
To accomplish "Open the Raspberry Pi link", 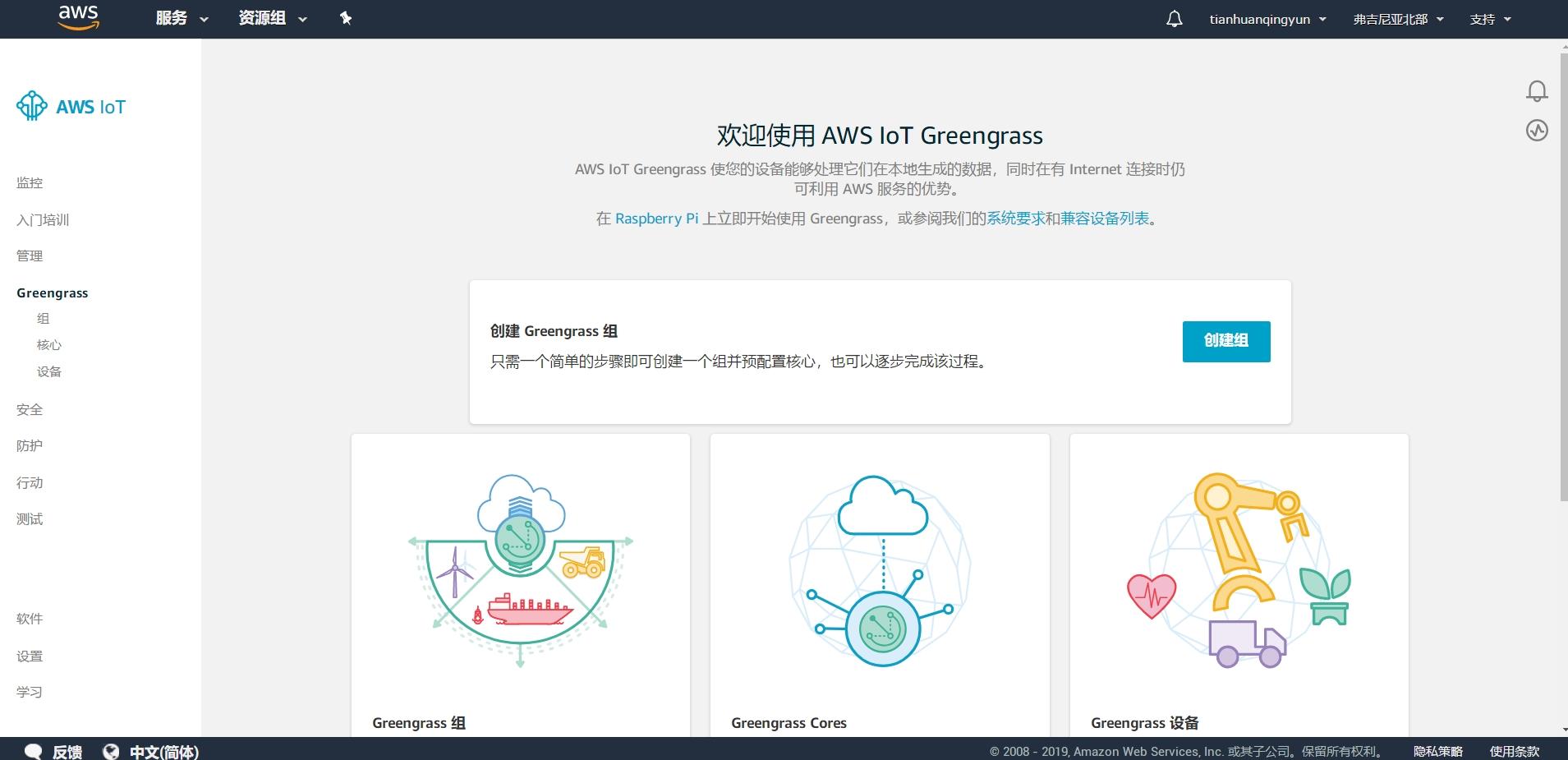I will coord(655,219).
